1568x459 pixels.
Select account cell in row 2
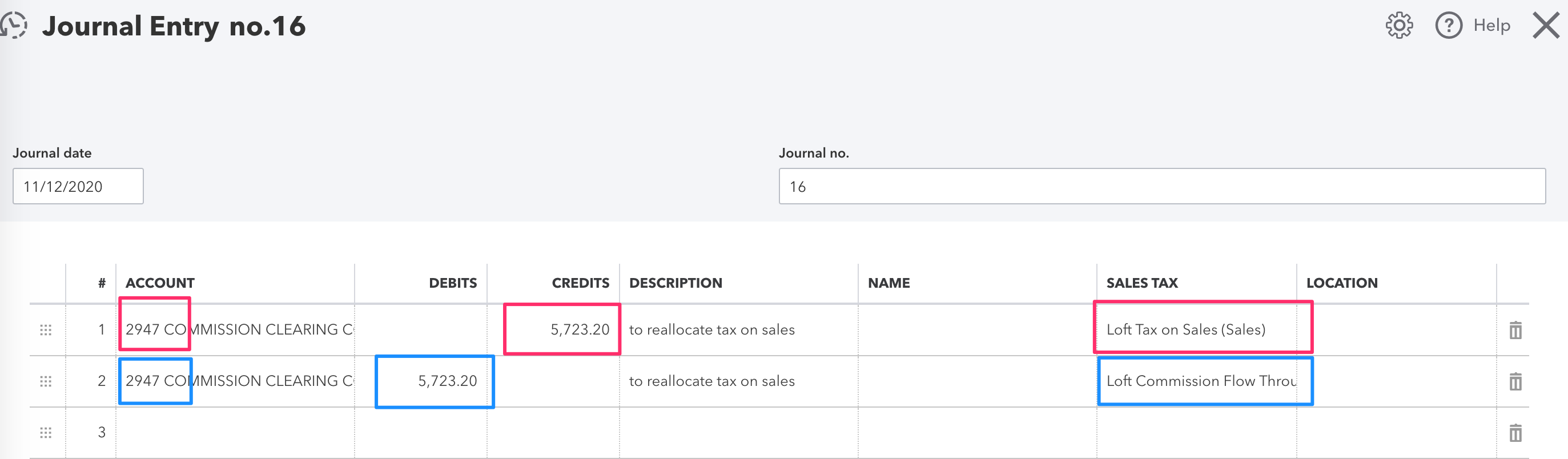click(x=235, y=381)
